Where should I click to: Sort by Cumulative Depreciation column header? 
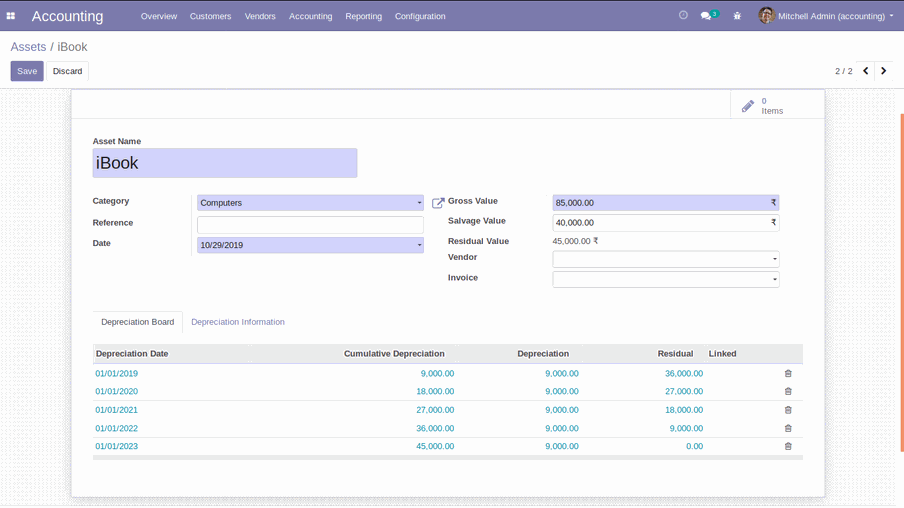[x=394, y=353]
